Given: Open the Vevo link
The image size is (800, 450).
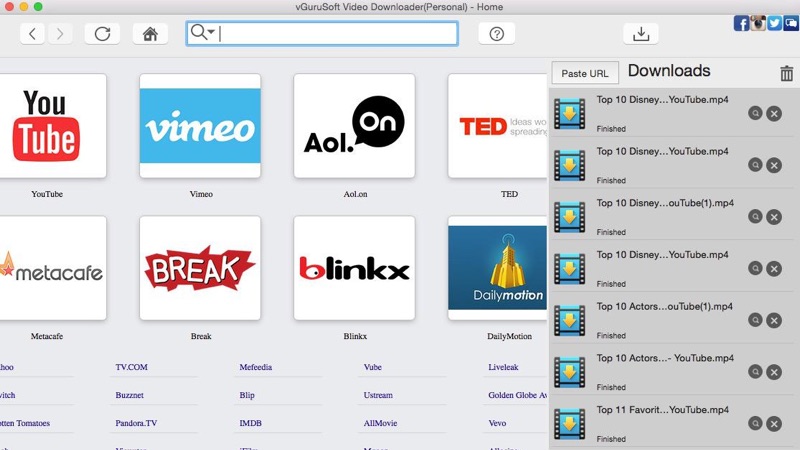Looking at the screenshot, I should [x=497, y=423].
